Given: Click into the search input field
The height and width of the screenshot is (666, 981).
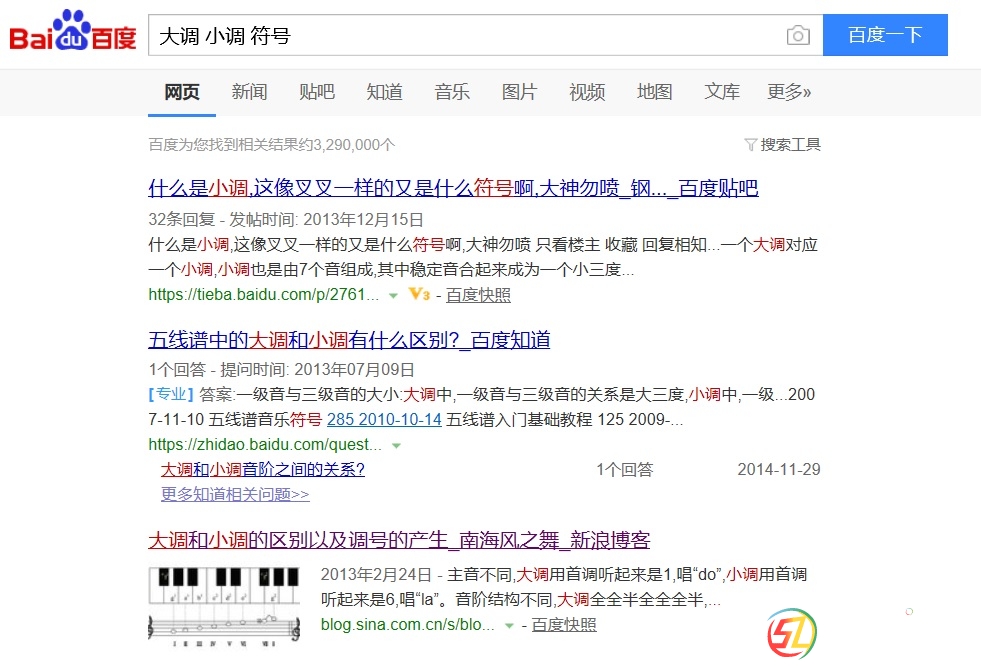Looking at the screenshot, I should tap(465, 36).
